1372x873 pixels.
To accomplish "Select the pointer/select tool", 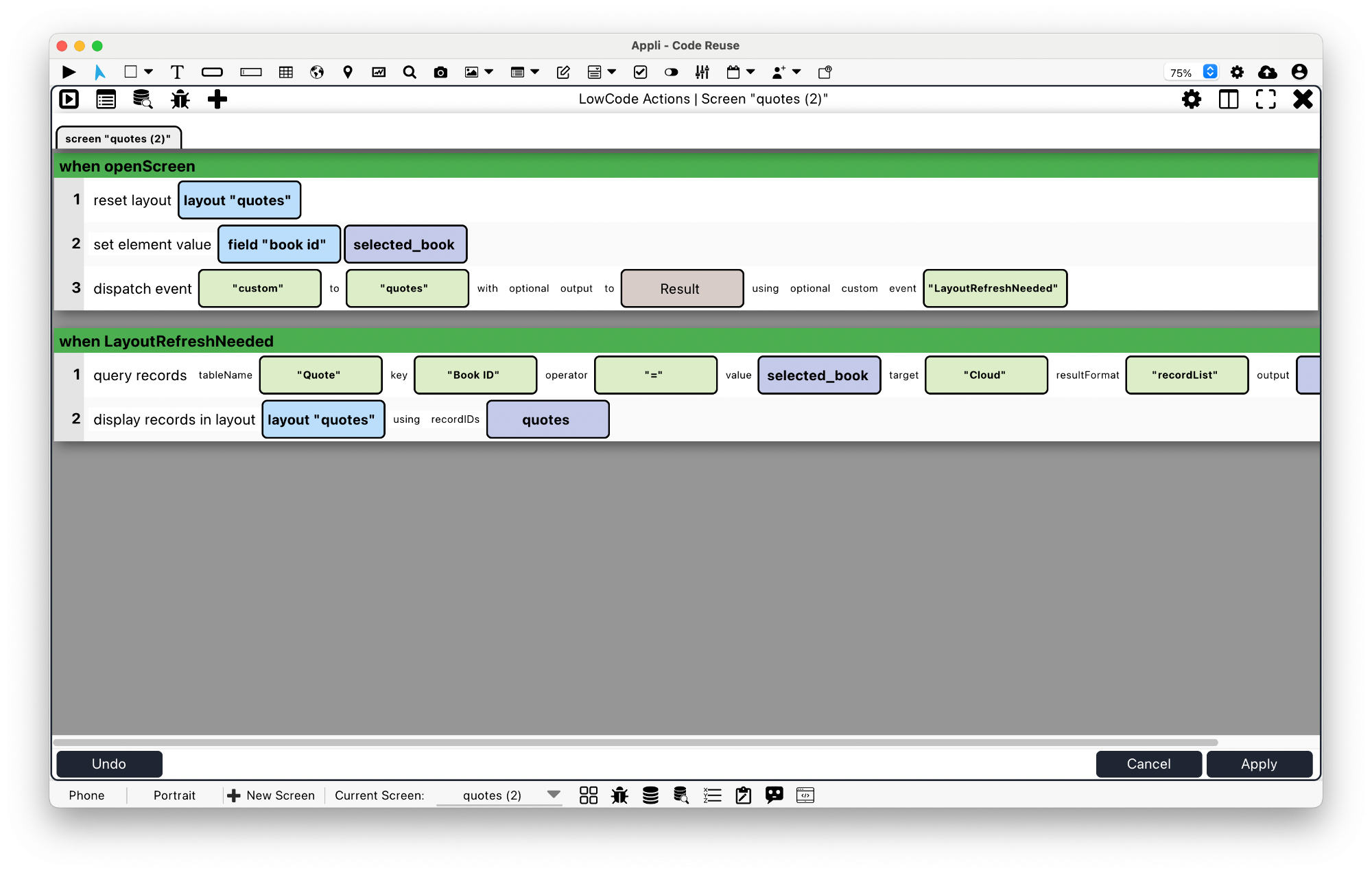I will [x=100, y=71].
